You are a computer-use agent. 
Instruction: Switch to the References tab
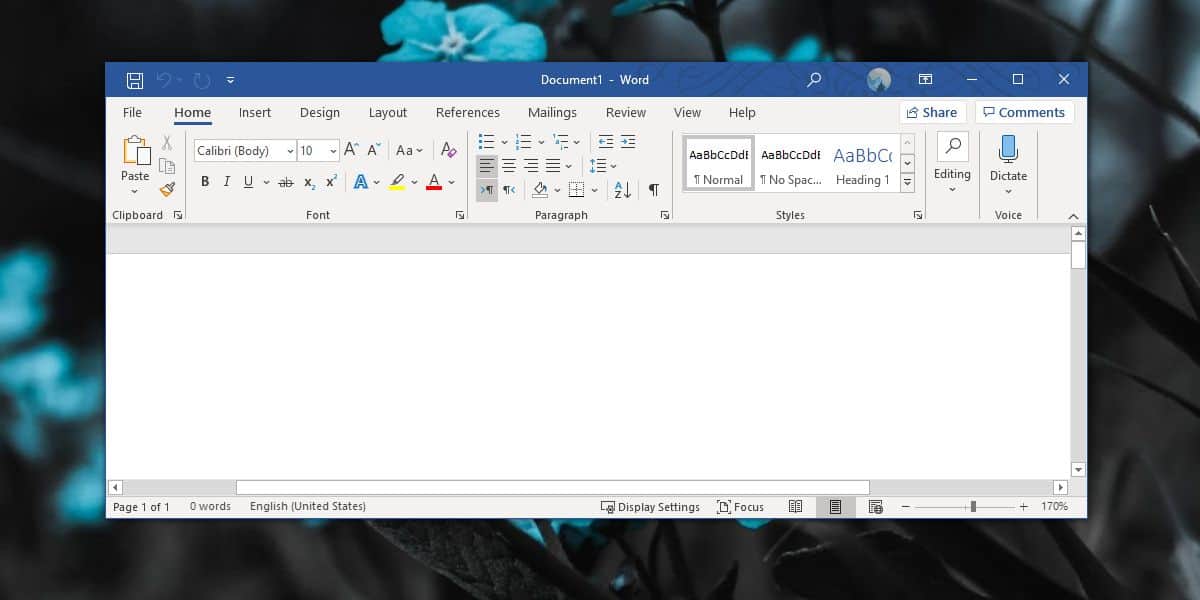click(x=468, y=112)
